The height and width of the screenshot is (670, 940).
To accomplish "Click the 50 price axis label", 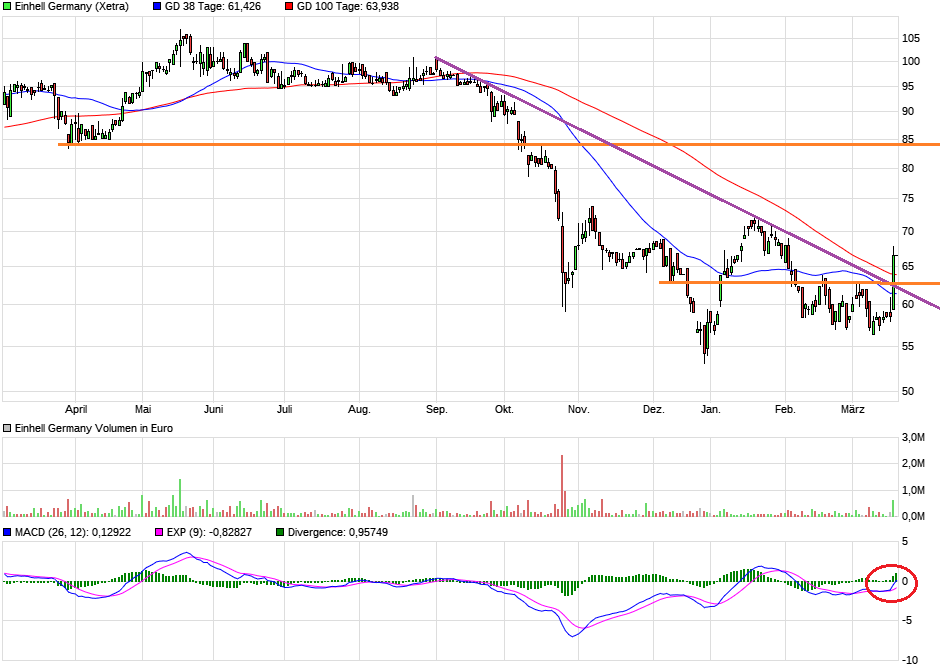I will pyautogui.click(x=908, y=391).
